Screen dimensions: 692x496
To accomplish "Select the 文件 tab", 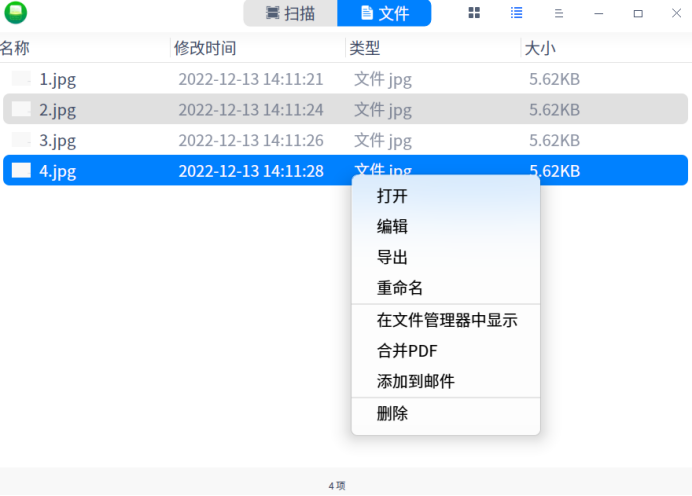I will (384, 13).
